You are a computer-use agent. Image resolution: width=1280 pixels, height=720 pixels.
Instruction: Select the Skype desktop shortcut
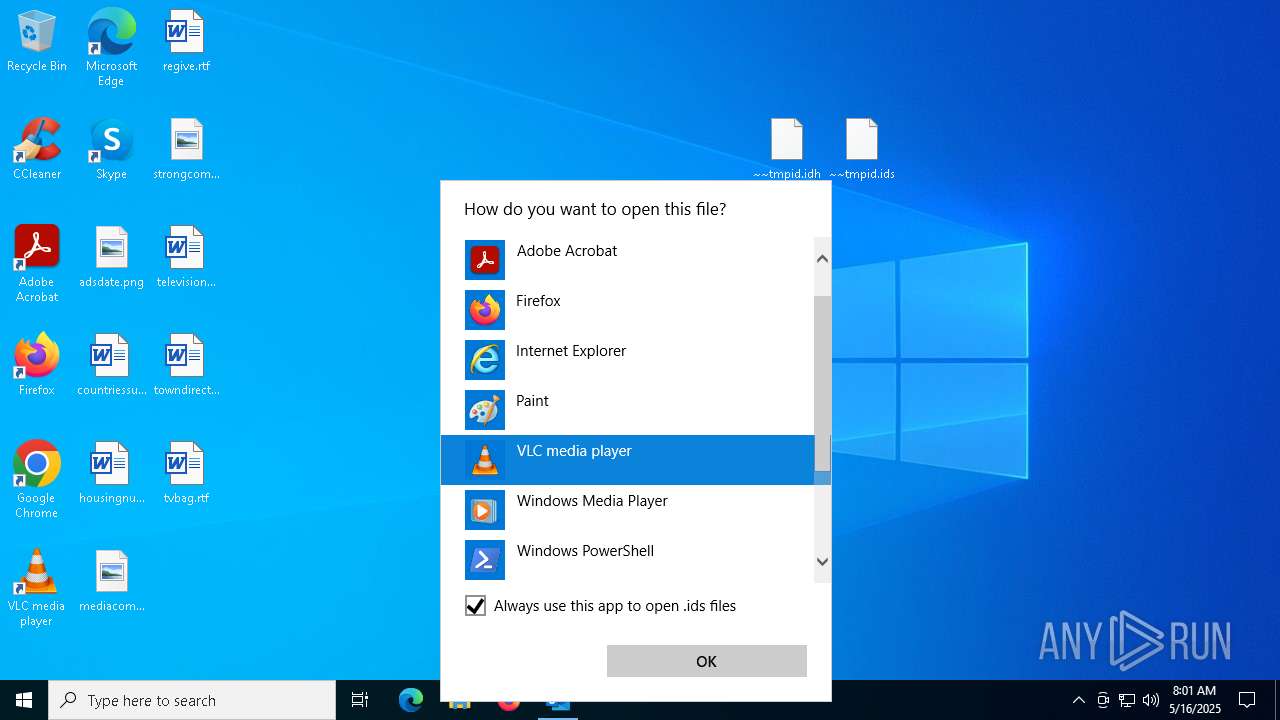click(x=111, y=150)
